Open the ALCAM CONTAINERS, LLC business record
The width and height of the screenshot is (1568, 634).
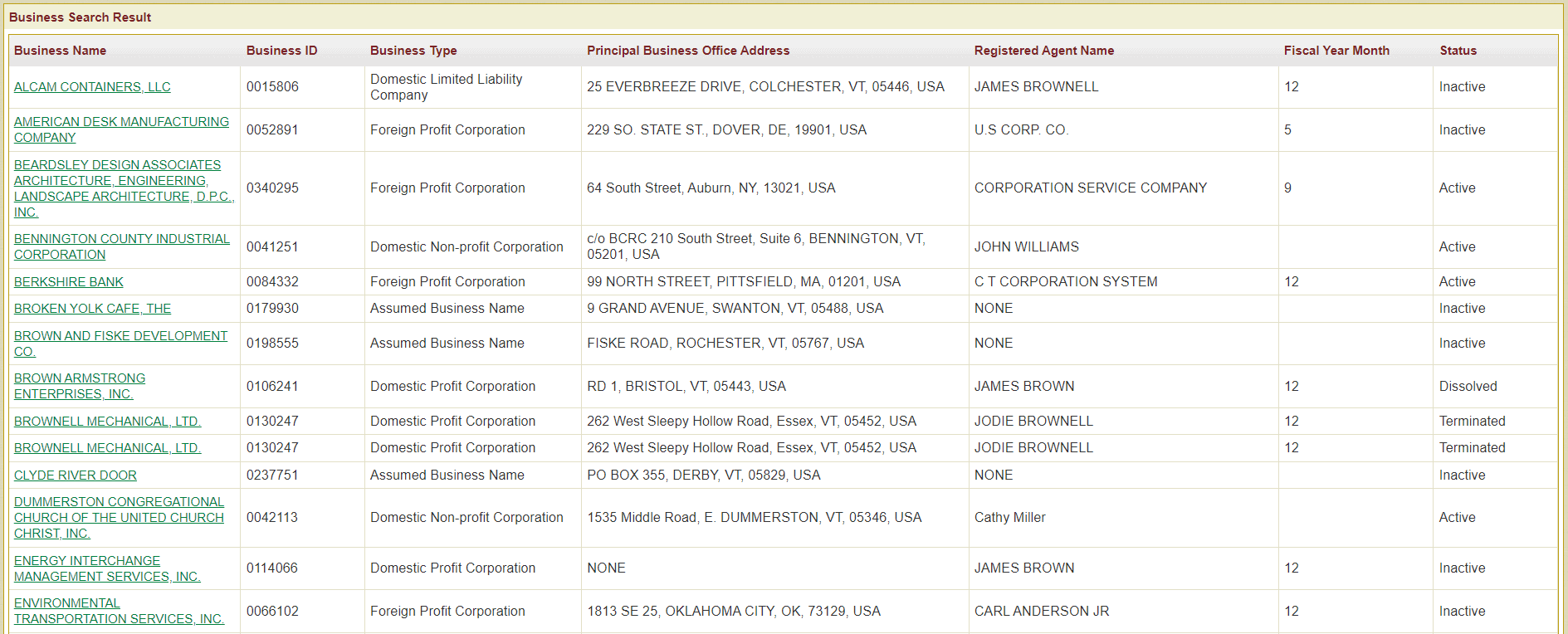tap(92, 86)
